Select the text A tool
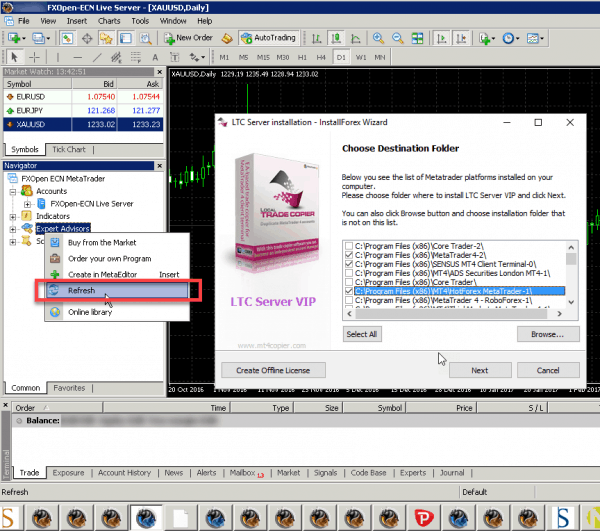Viewport: 600px width, 531px height. point(155,57)
